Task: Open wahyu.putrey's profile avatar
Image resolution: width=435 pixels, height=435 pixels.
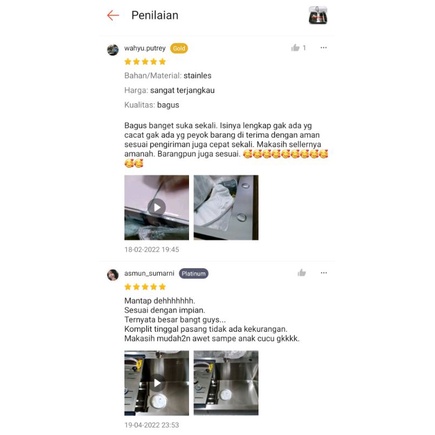Action: pos(113,50)
